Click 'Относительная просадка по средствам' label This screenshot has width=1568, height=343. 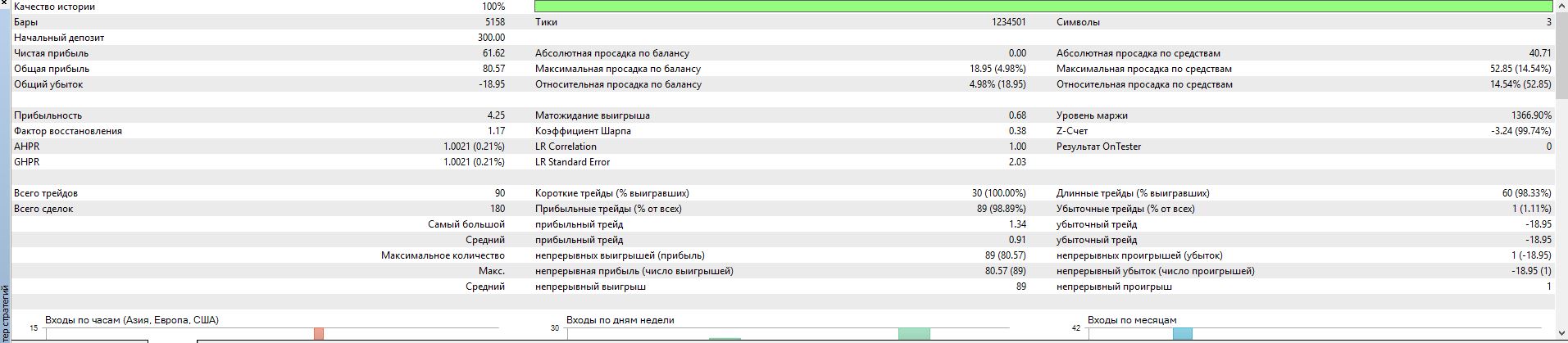tap(1144, 84)
